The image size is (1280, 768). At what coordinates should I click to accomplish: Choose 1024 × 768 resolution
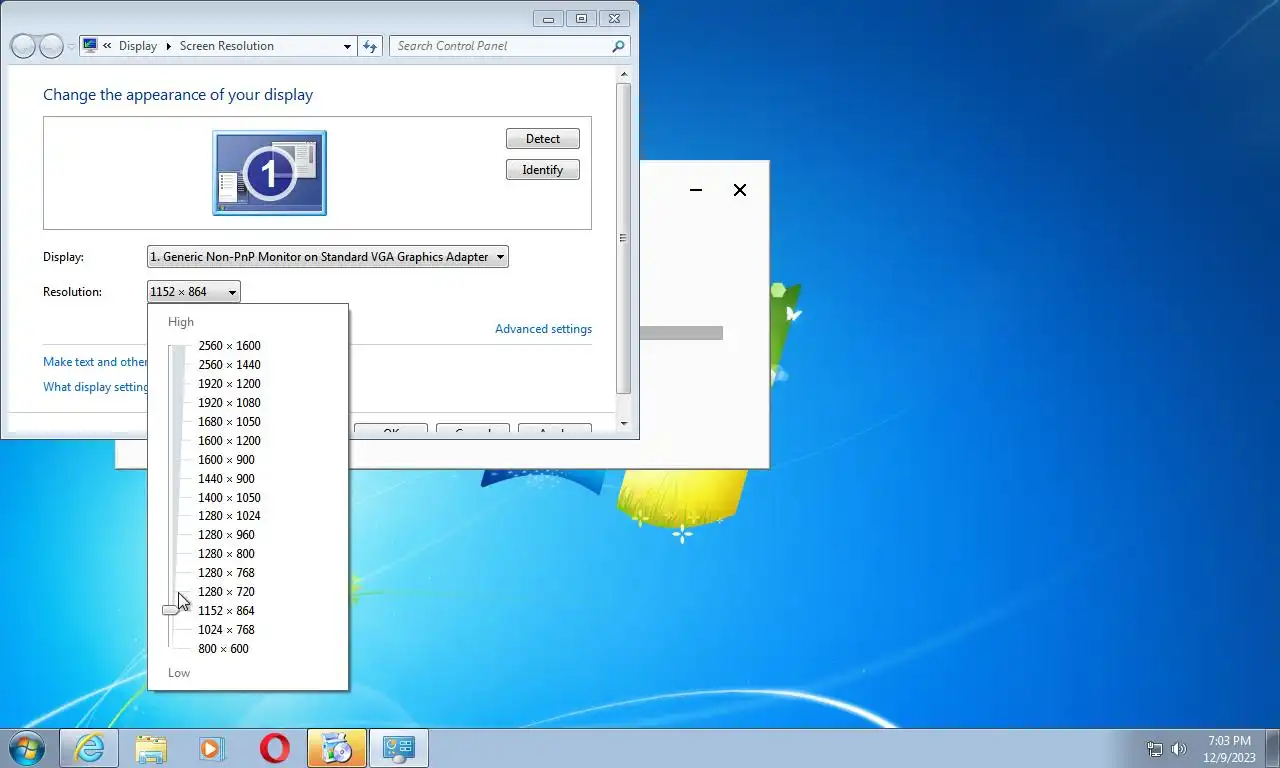pos(226,630)
